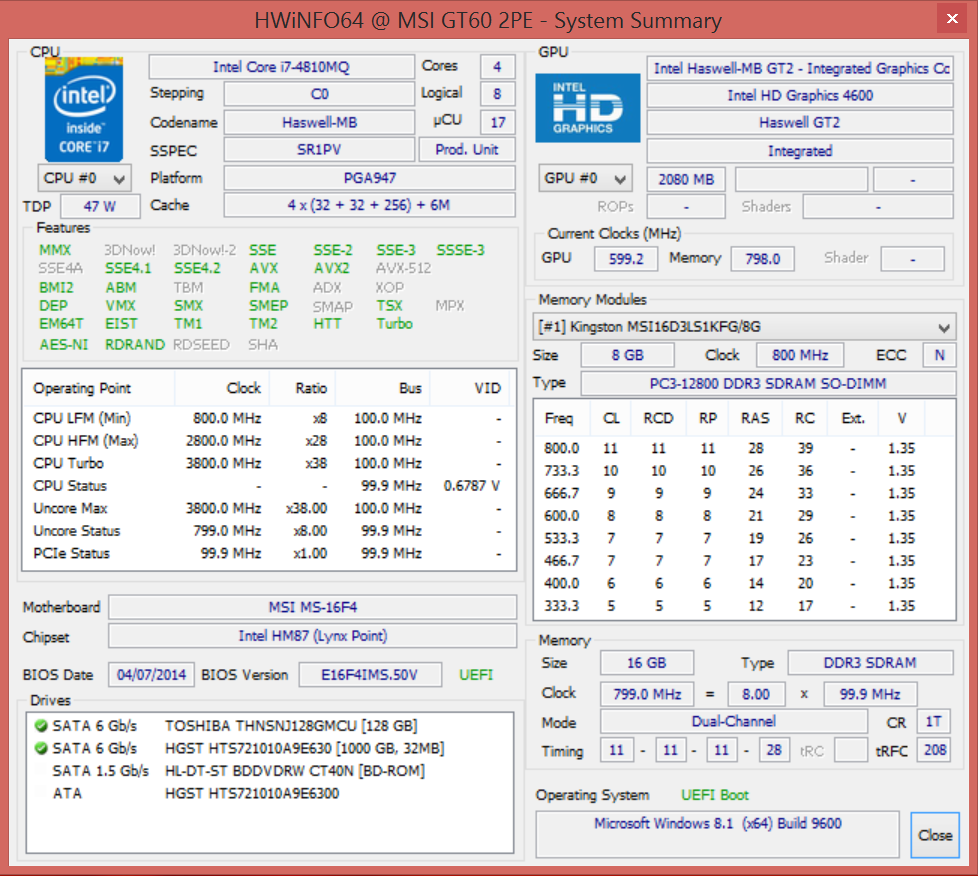This screenshot has width=978, height=876.
Task: Click the CPU LFM (Min) row
Action: tap(268, 418)
